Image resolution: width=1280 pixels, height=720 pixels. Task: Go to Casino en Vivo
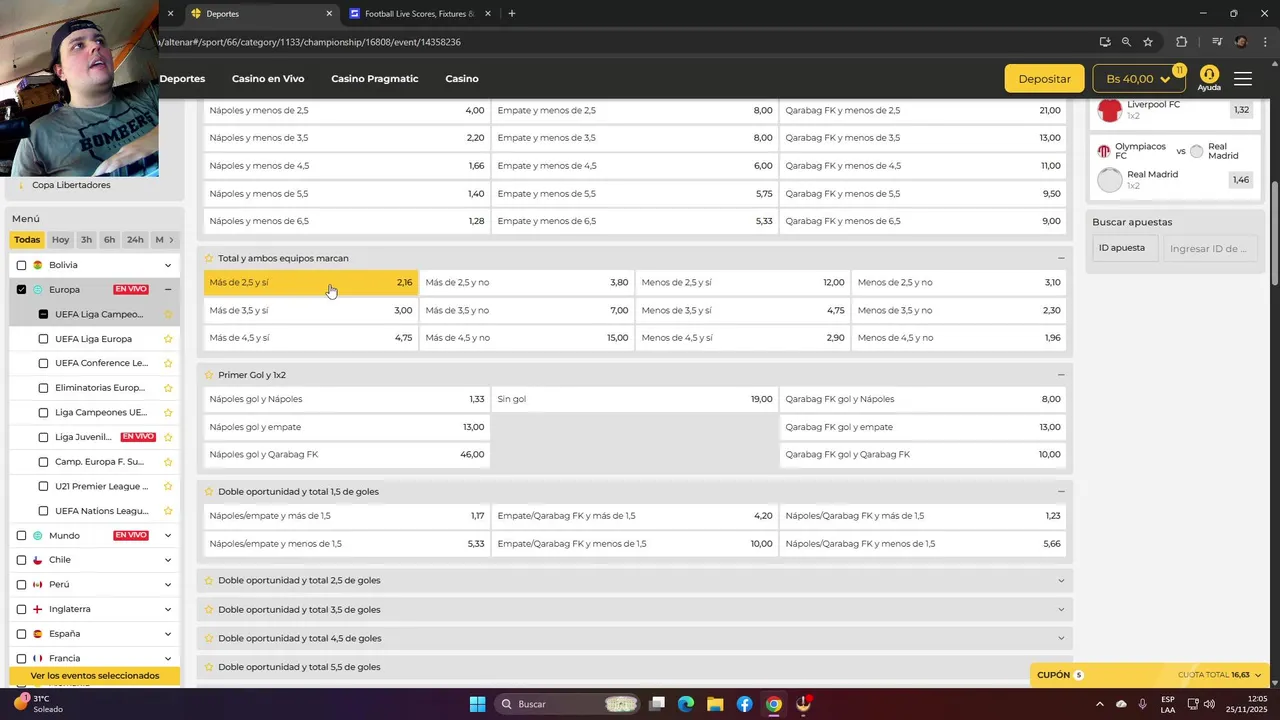coord(268,79)
